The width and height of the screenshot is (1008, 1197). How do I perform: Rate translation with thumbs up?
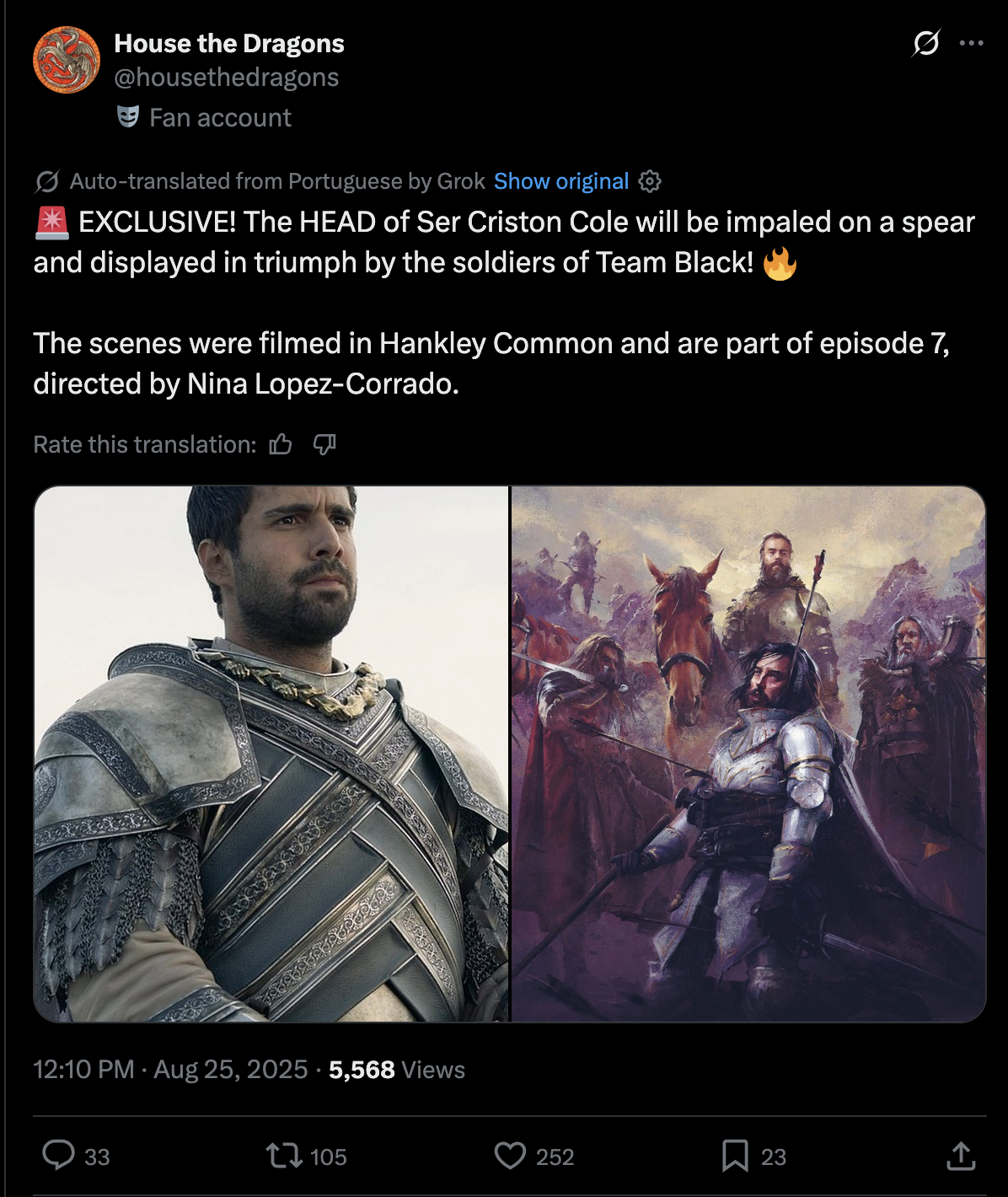click(x=281, y=444)
